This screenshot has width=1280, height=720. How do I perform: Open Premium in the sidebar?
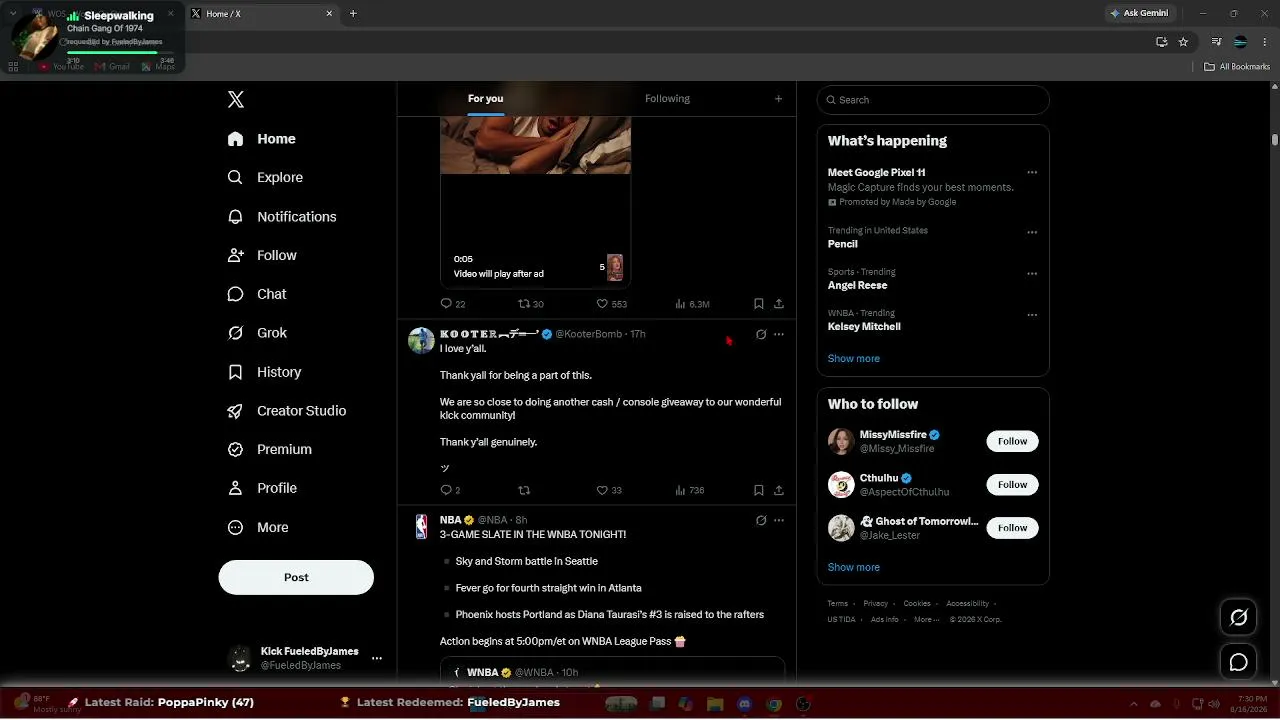(270, 449)
